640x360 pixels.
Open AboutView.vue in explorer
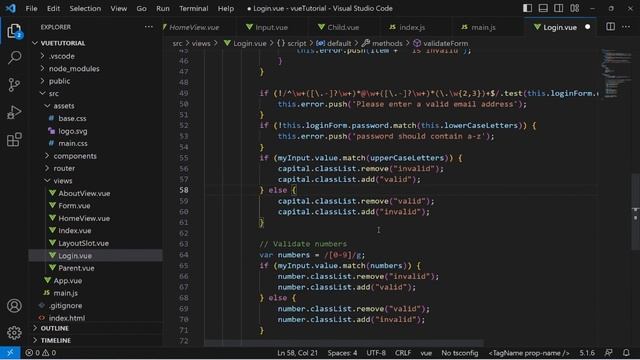pyautogui.click(x=84, y=193)
